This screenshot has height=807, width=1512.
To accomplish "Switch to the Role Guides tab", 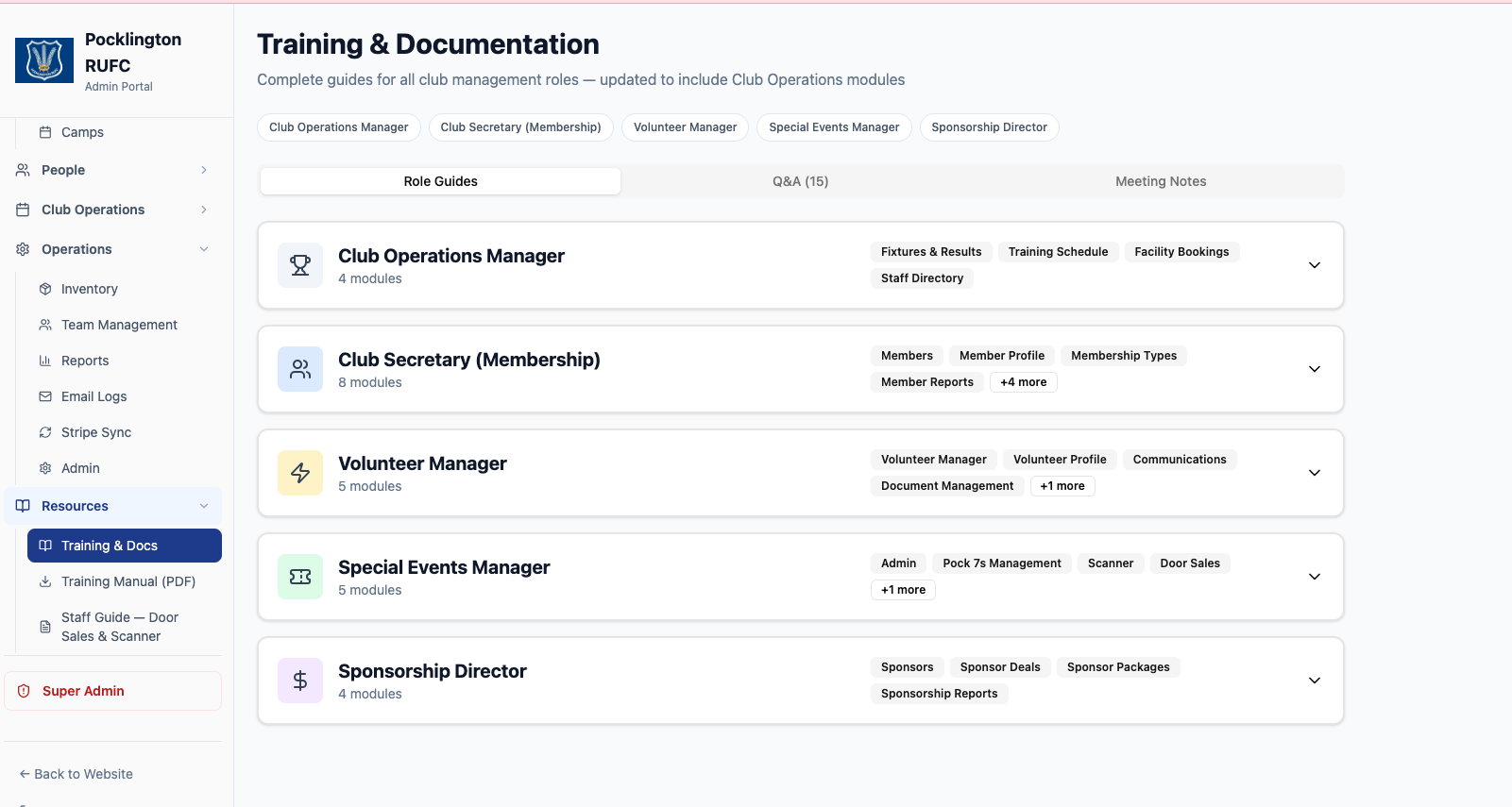I will pyautogui.click(x=440, y=181).
